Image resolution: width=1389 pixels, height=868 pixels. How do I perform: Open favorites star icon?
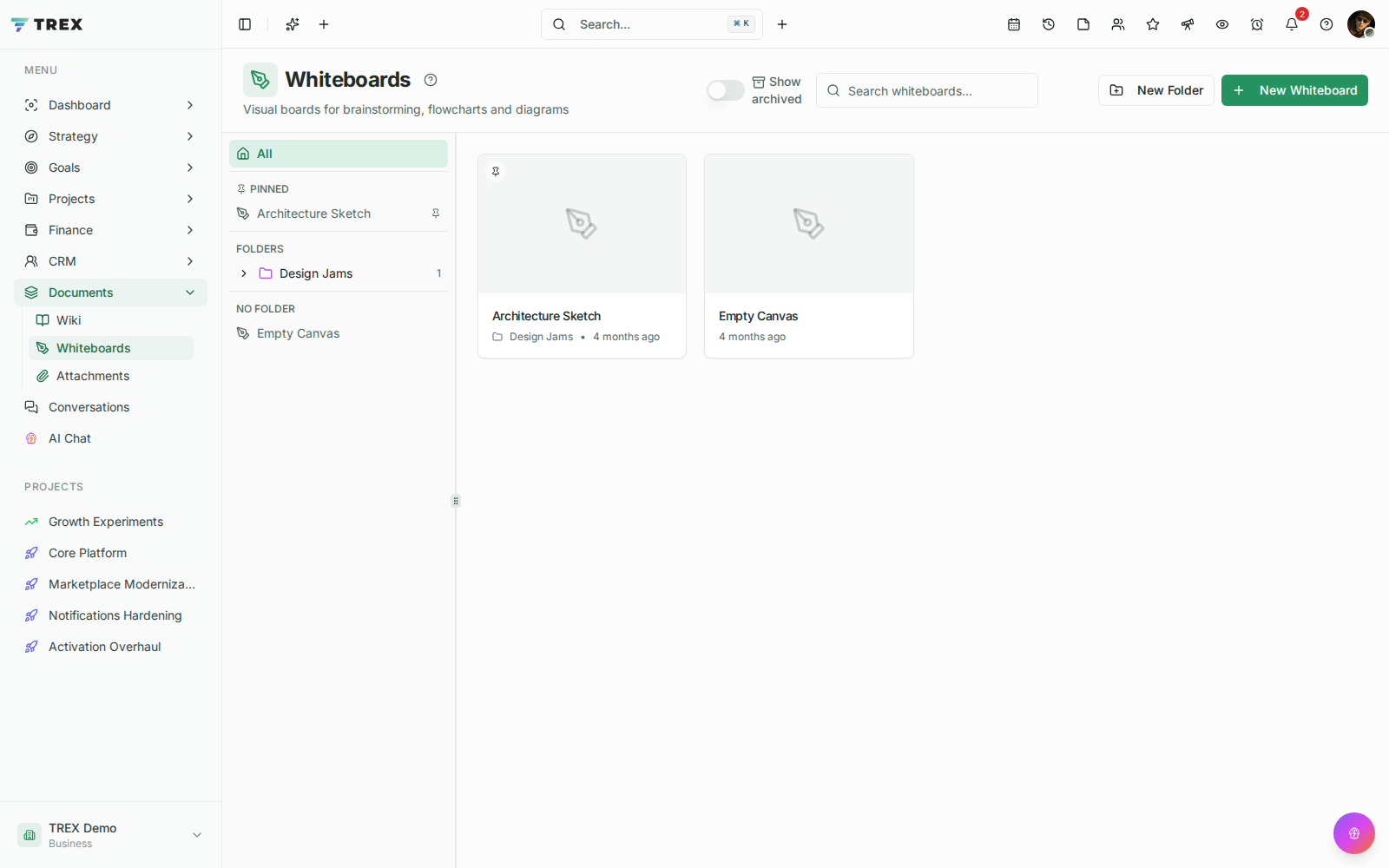point(1153,24)
